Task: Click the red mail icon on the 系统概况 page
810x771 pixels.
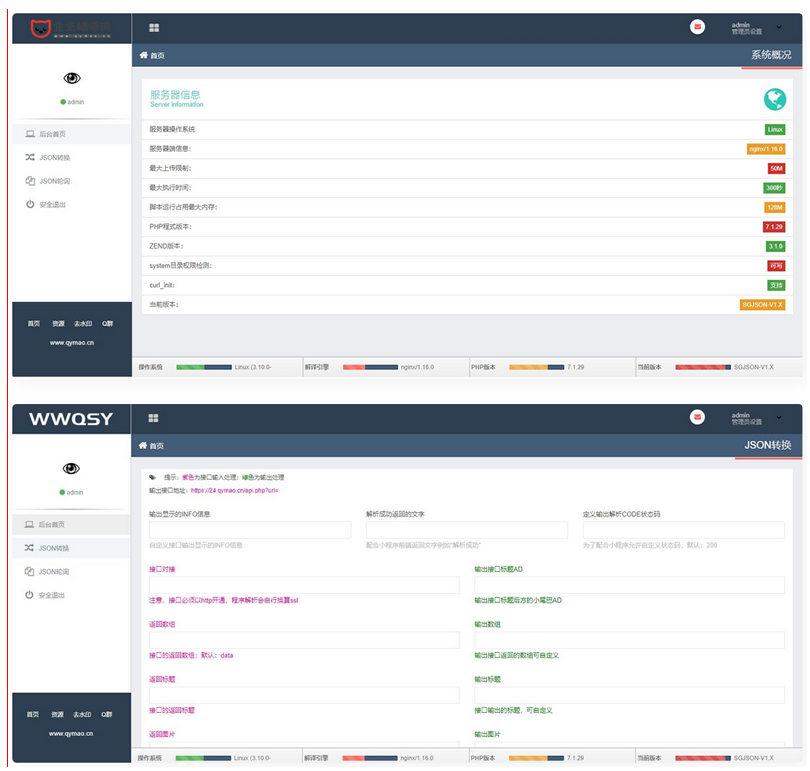Action: pos(697,27)
